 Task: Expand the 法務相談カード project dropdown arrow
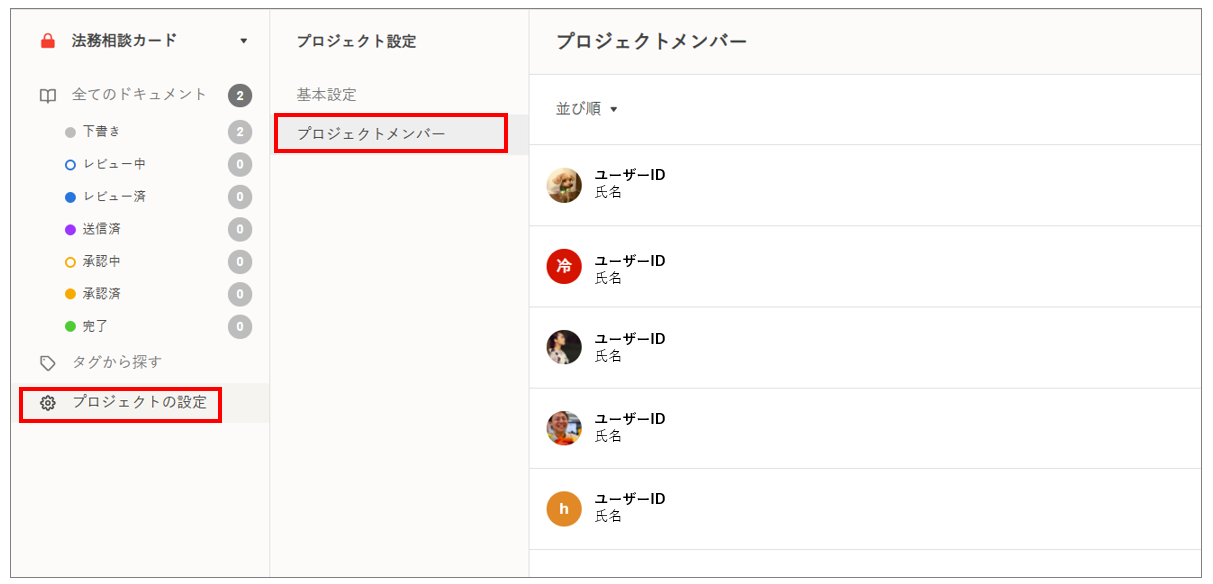click(x=243, y=42)
